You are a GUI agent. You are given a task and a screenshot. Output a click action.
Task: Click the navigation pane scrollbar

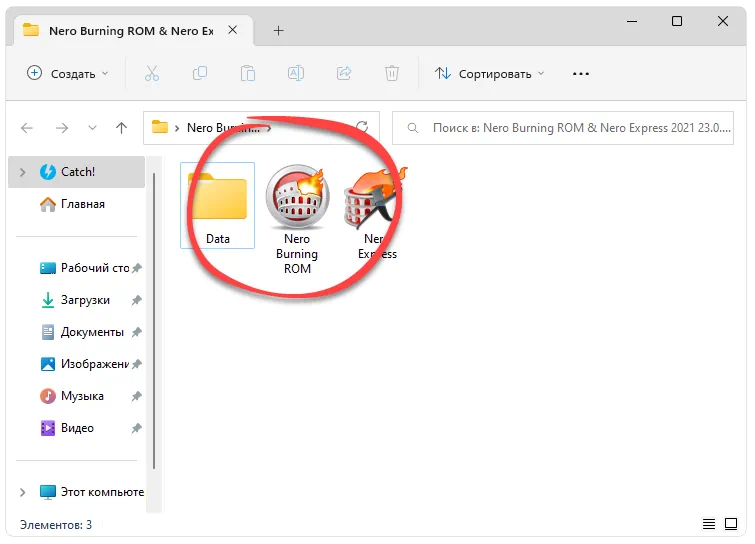point(154,320)
